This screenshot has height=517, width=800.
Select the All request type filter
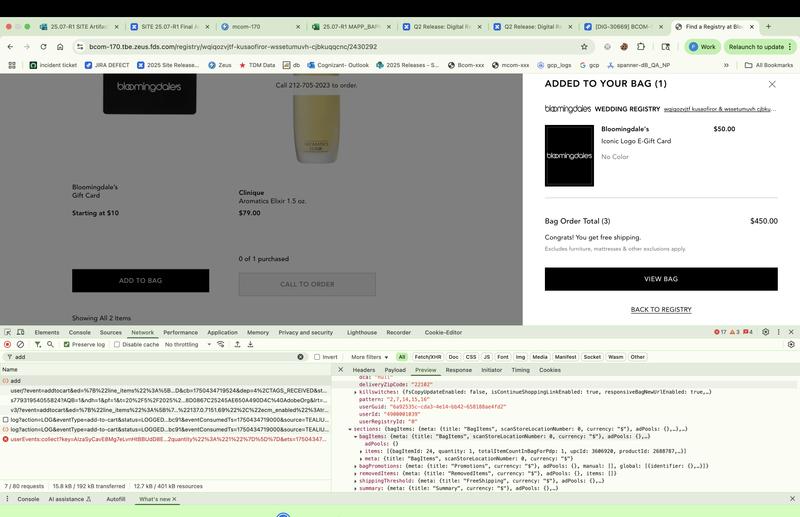[402, 357]
